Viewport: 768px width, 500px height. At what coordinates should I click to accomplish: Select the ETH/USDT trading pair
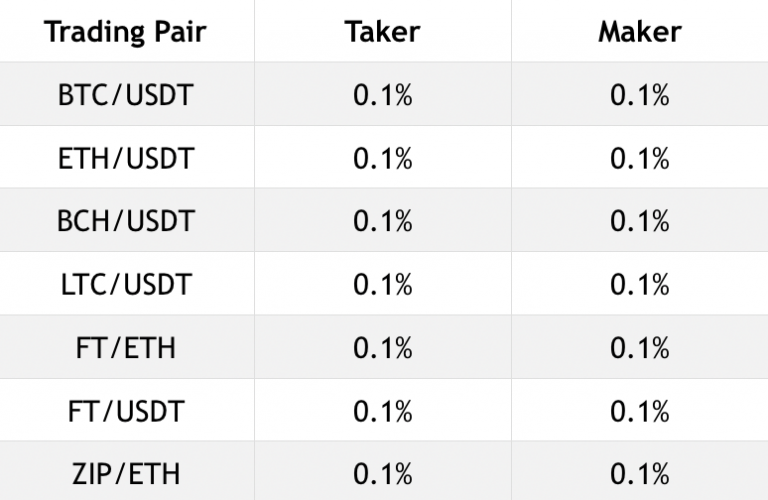point(125,158)
